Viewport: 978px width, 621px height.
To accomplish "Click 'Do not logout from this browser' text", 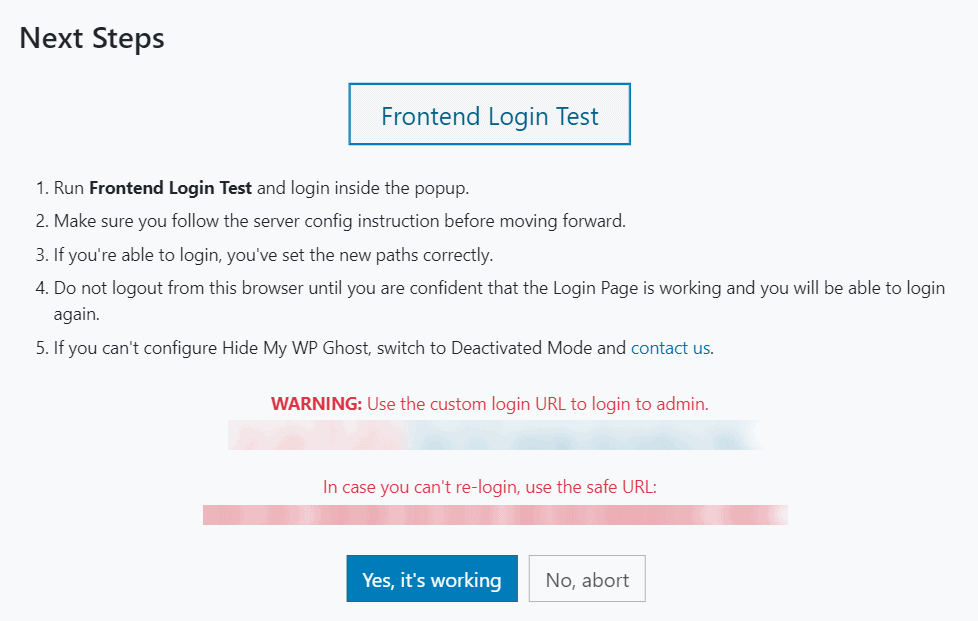I will 170,288.
